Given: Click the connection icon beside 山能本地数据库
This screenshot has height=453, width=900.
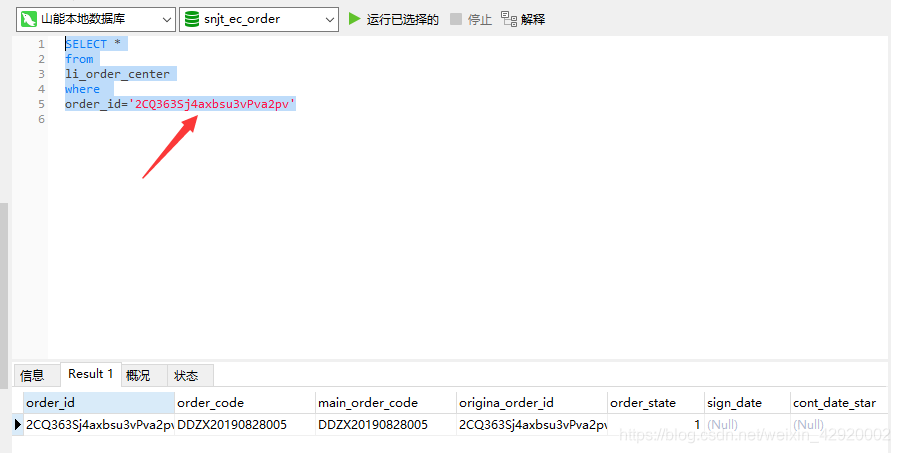Looking at the screenshot, I should point(29,20).
